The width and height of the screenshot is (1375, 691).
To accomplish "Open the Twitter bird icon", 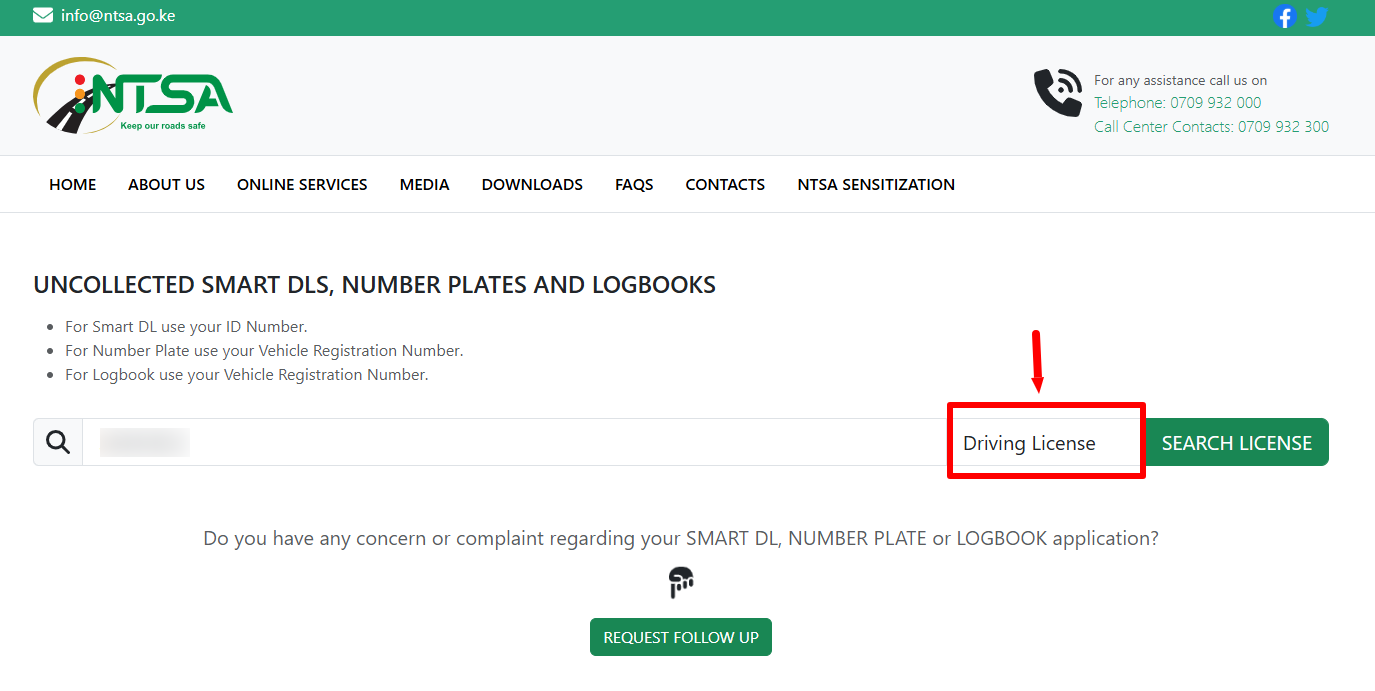I will coord(1317,16).
